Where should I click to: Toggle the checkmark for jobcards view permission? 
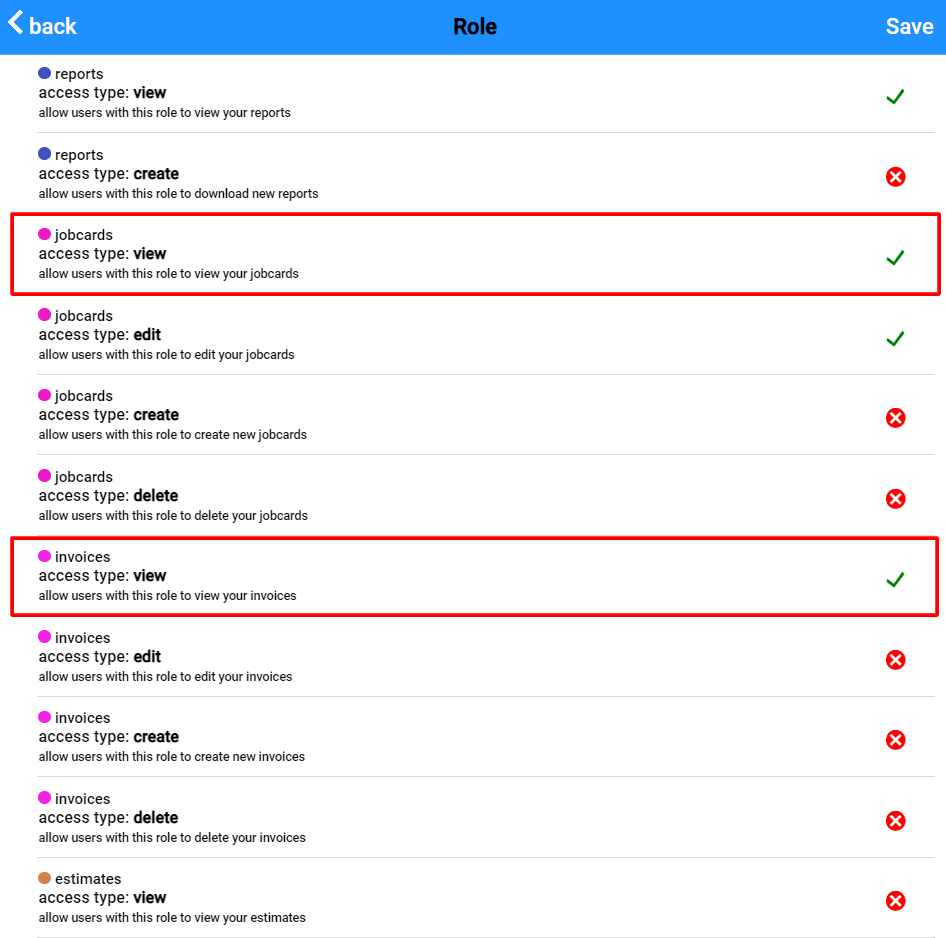[895, 257]
